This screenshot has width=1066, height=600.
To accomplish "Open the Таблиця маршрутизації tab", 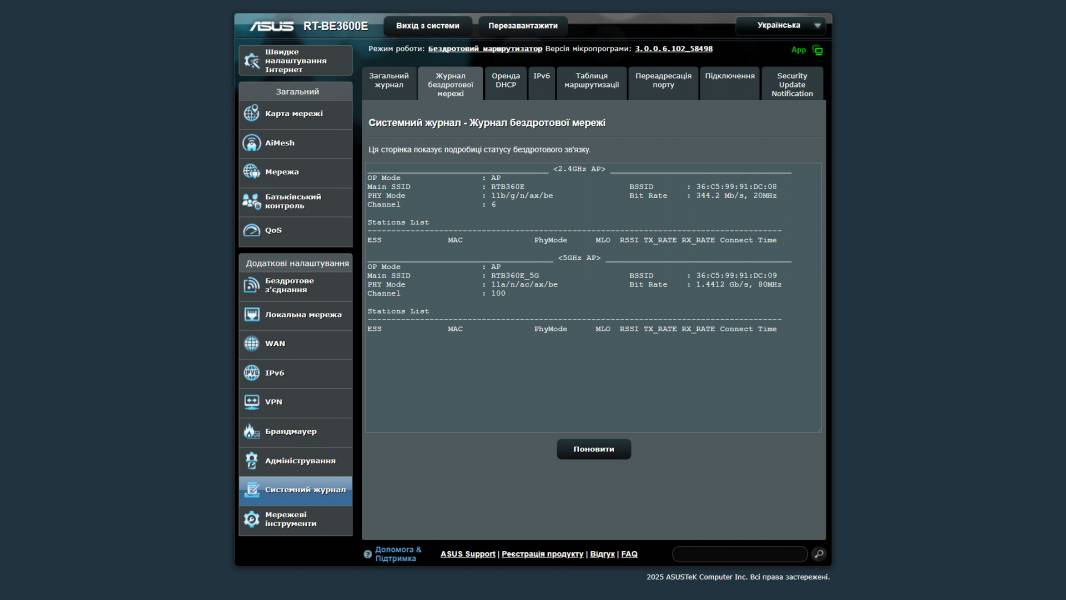I will (591, 84).
